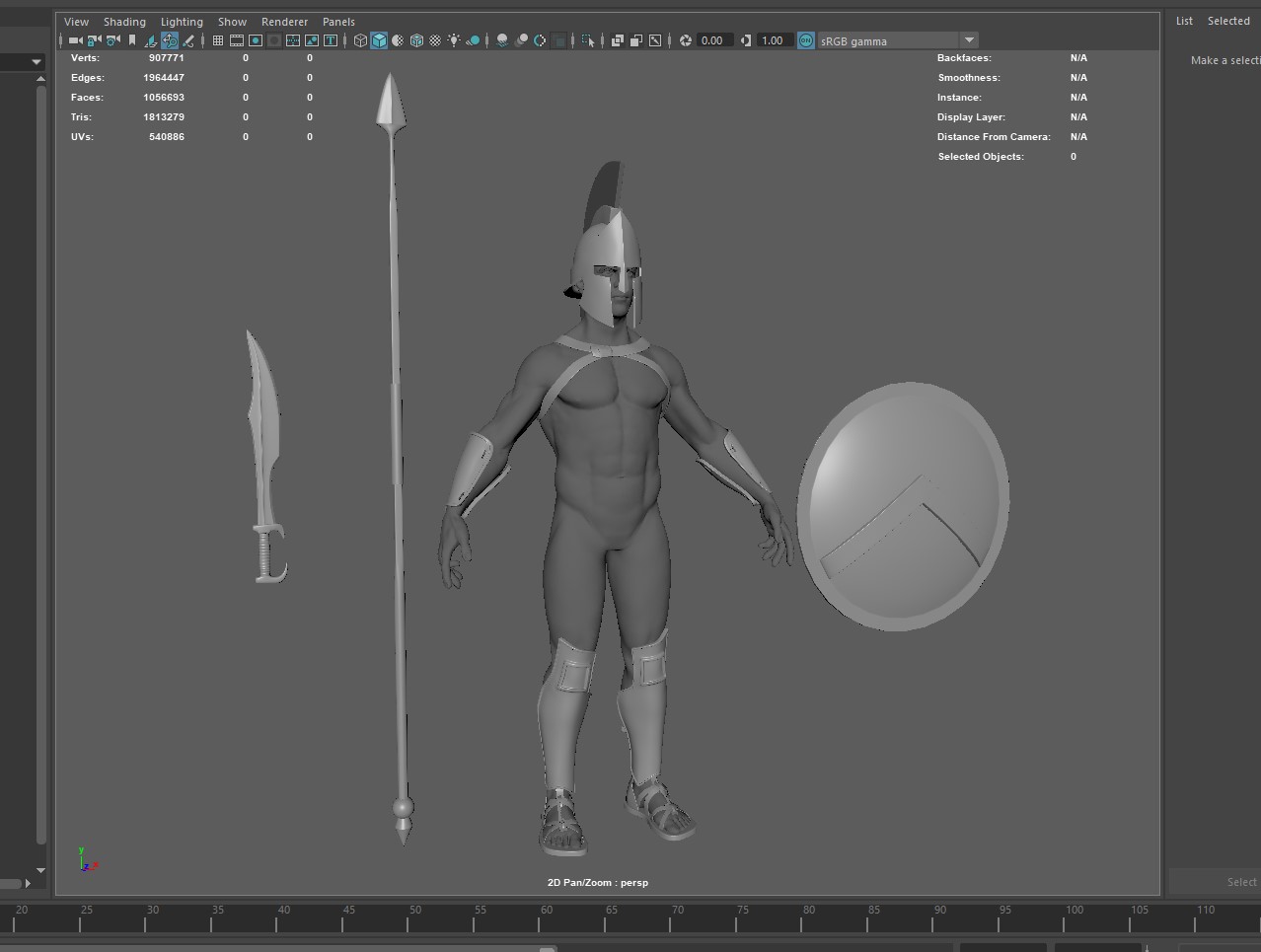Click the exposure value field
This screenshot has height=952, width=1261.
click(x=712, y=40)
